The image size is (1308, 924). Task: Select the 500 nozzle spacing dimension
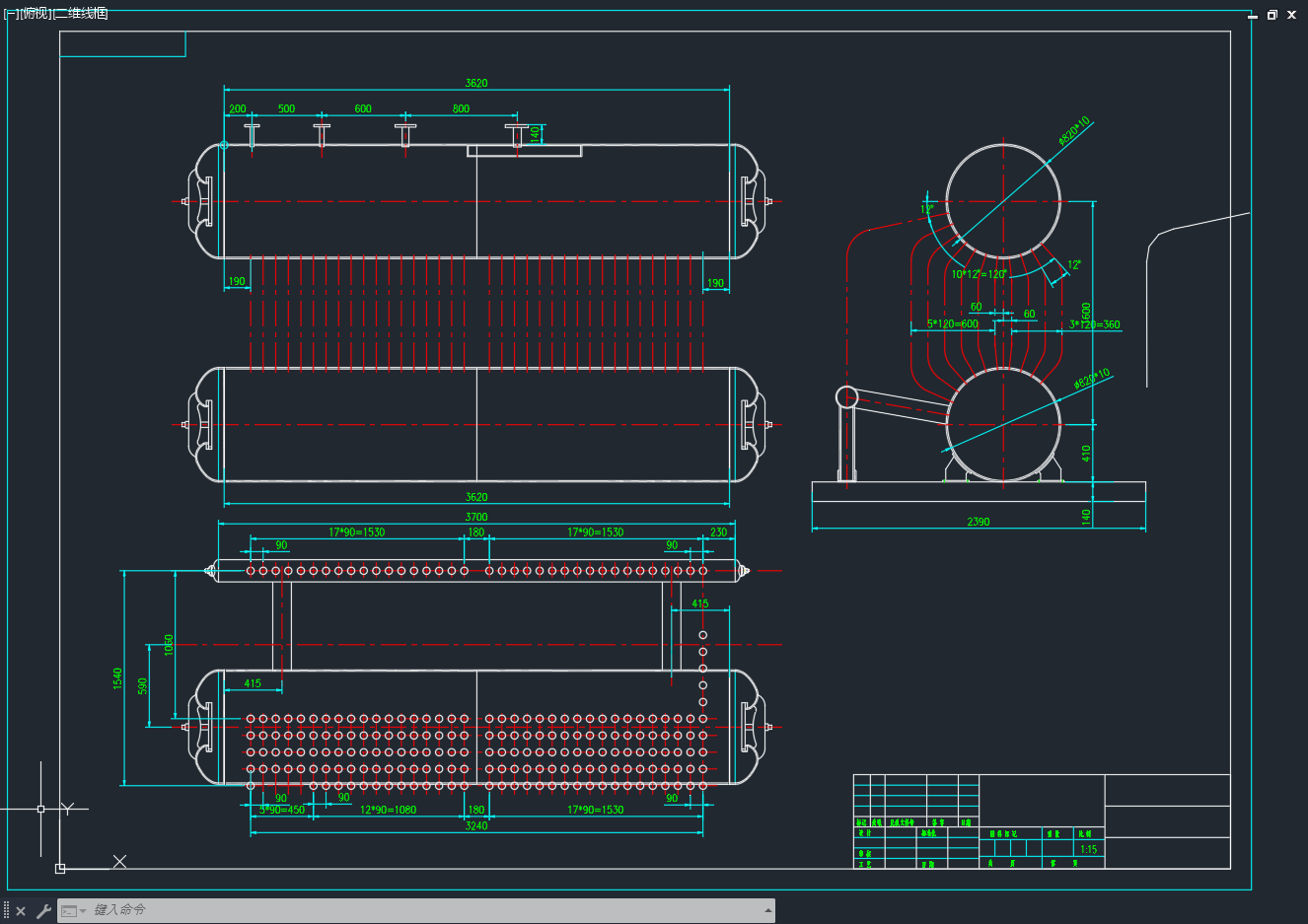pyautogui.click(x=286, y=108)
